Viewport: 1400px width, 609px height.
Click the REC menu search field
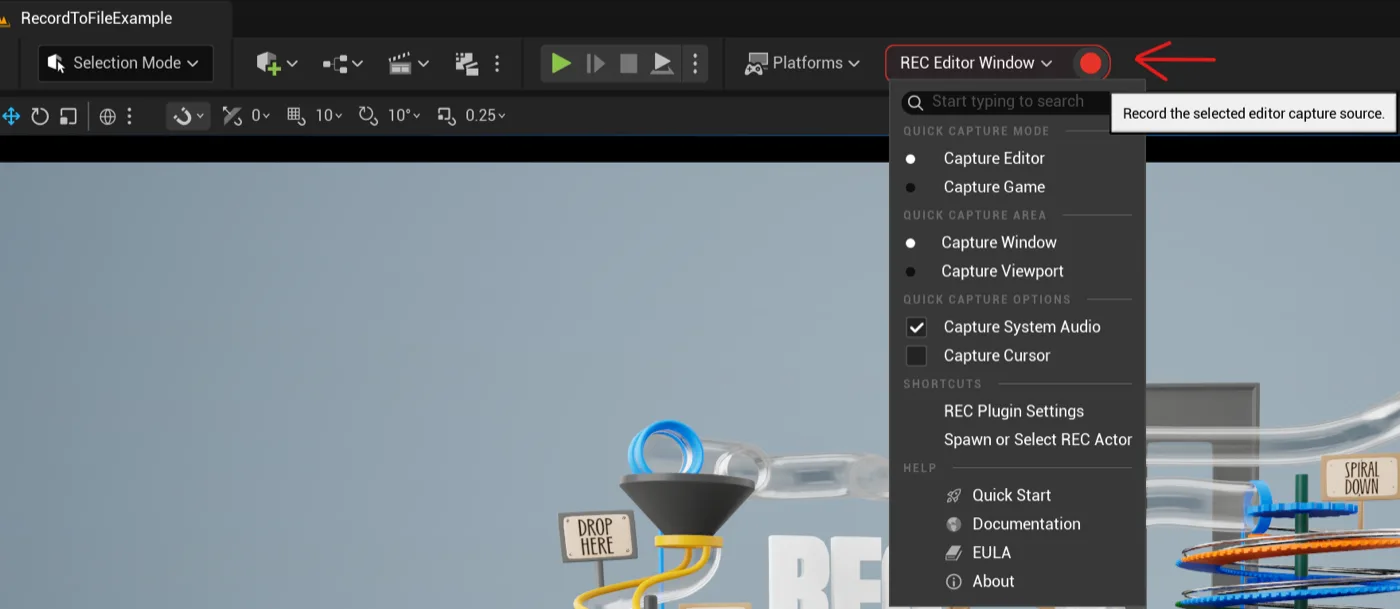pos(1007,102)
